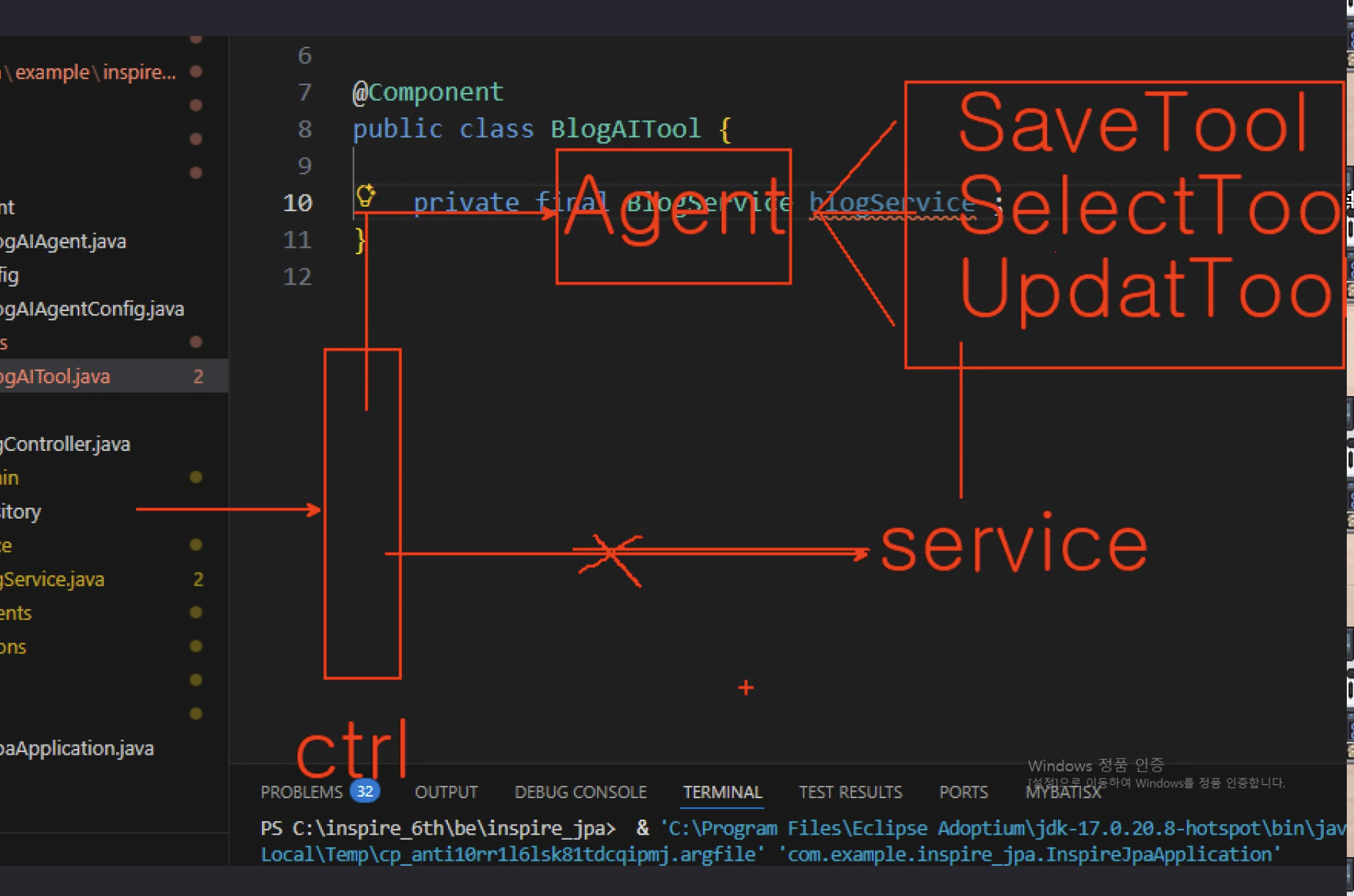Viewport: 1354px width, 896px height.
Task: Click the closing brace on line 11
Action: click(360, 240)
